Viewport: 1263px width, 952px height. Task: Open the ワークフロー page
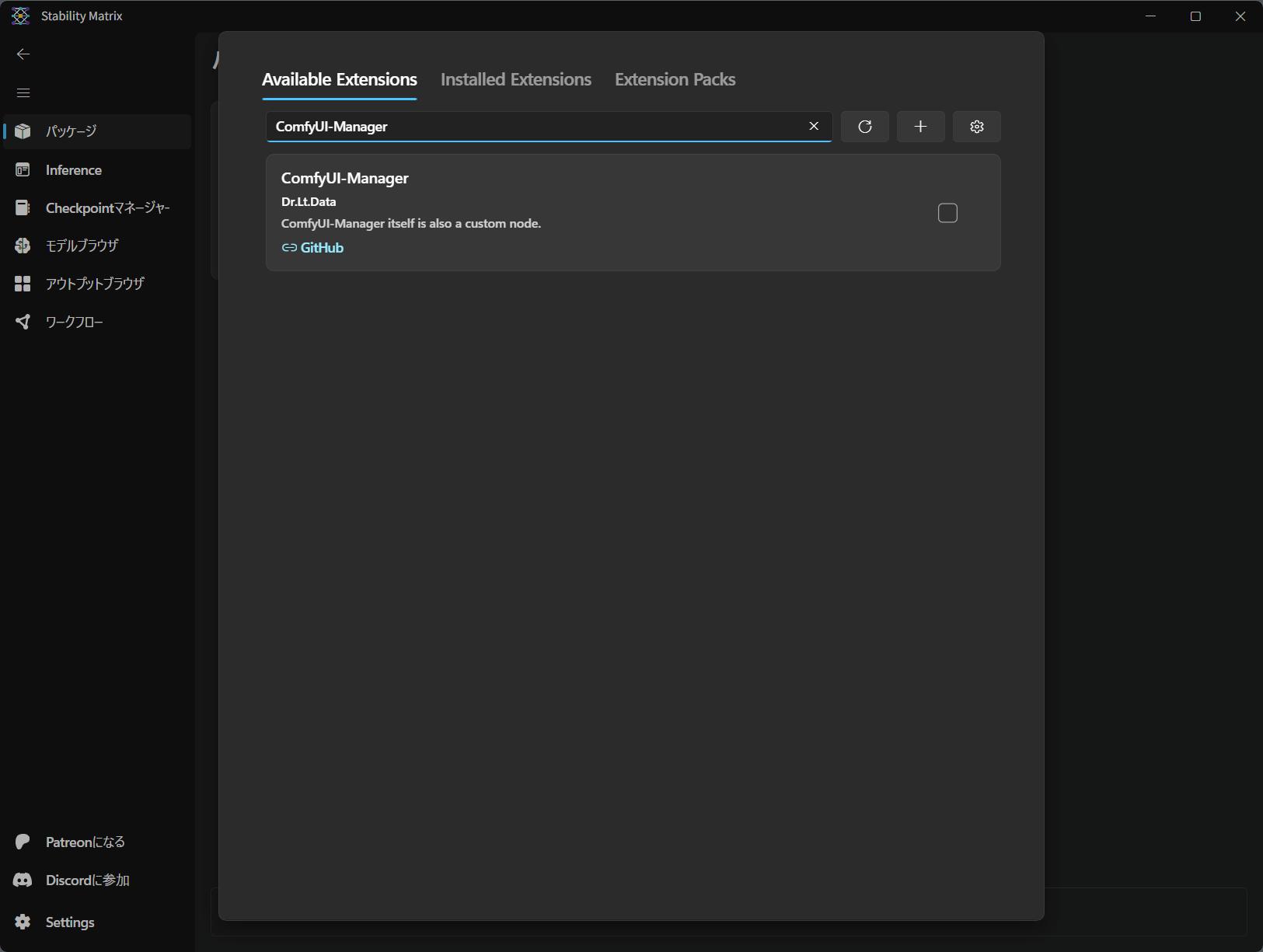point(74,322)
